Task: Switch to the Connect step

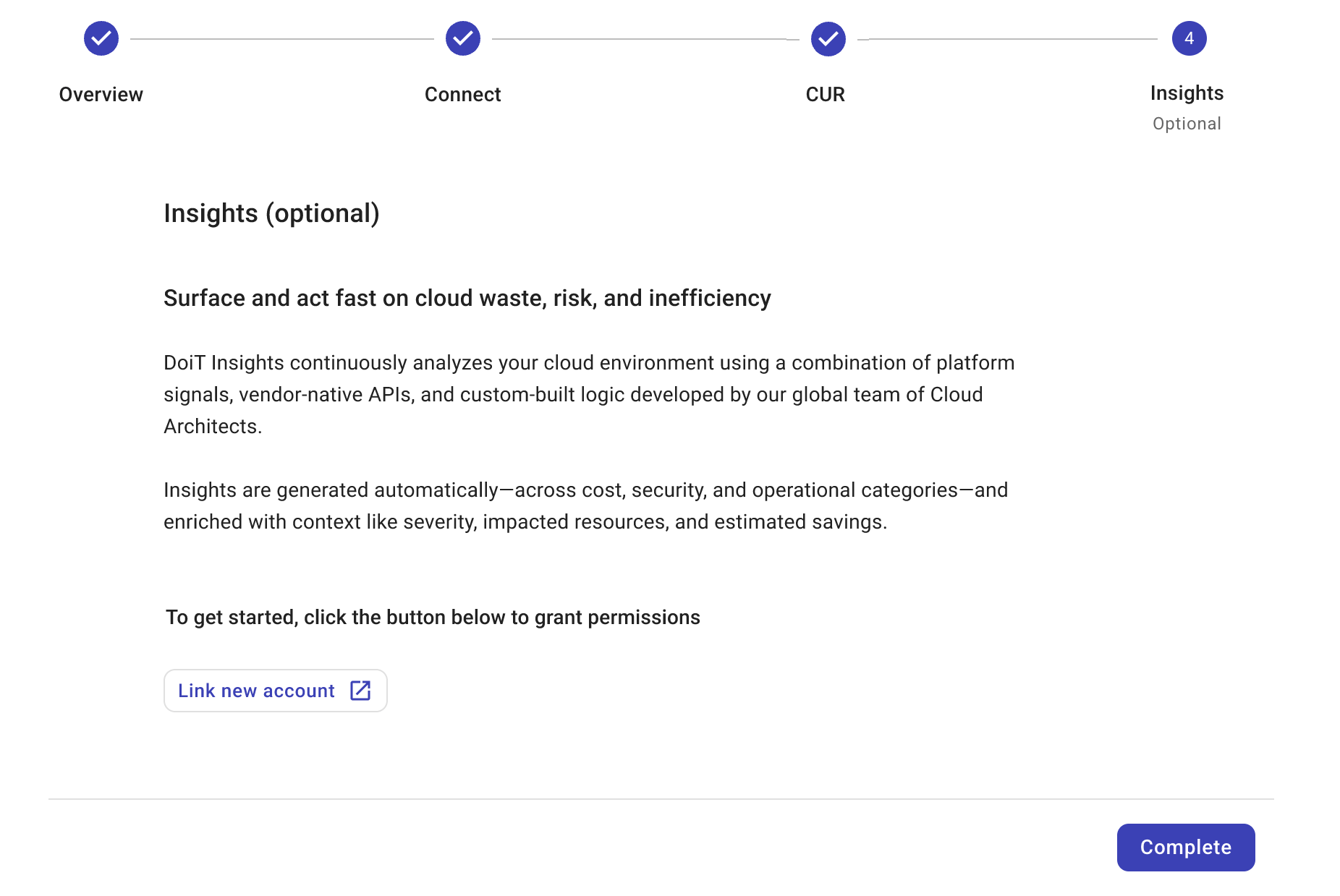Action: [x=463, y=93]
